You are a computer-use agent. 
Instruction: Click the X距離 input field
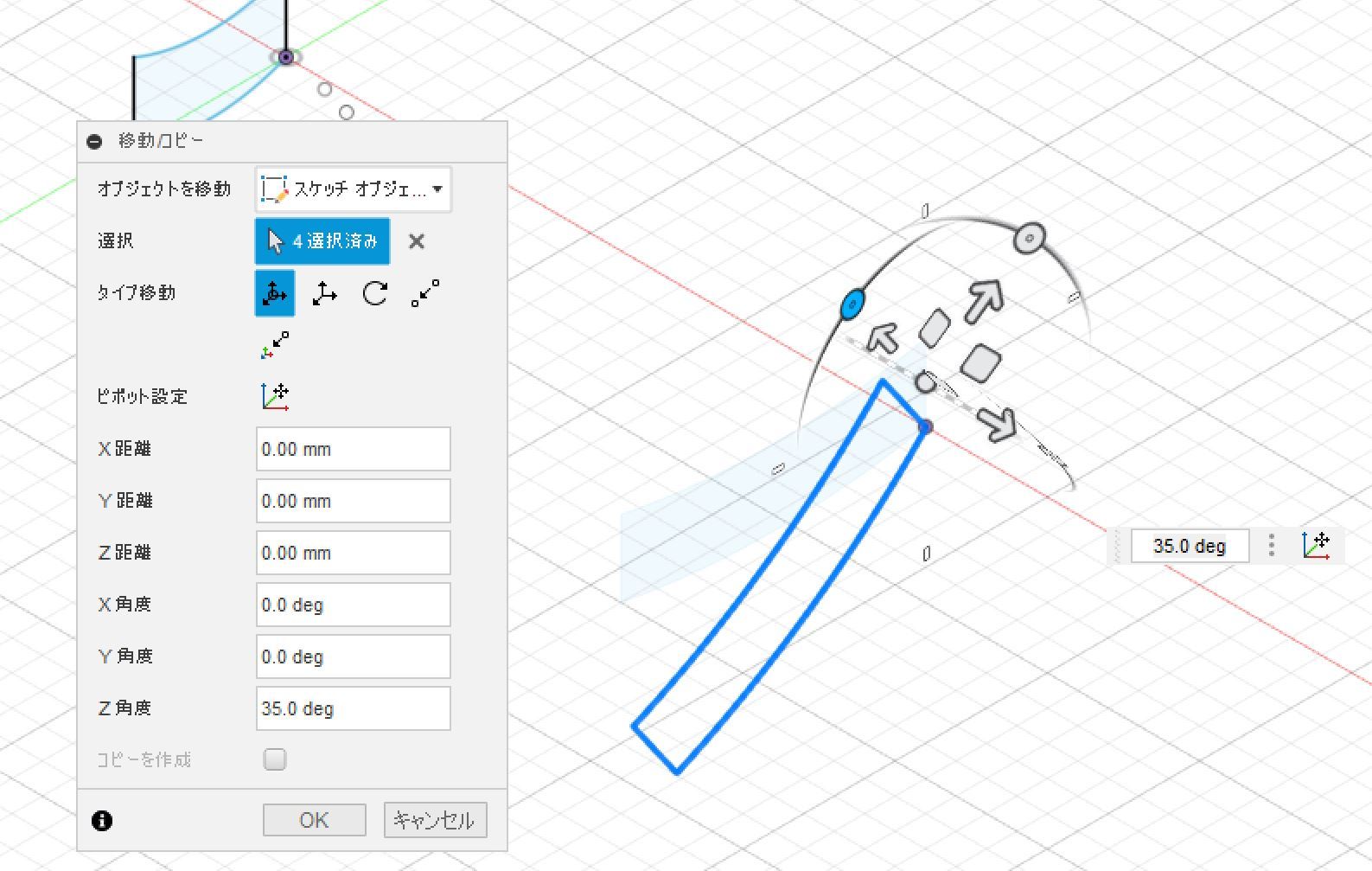353,449
